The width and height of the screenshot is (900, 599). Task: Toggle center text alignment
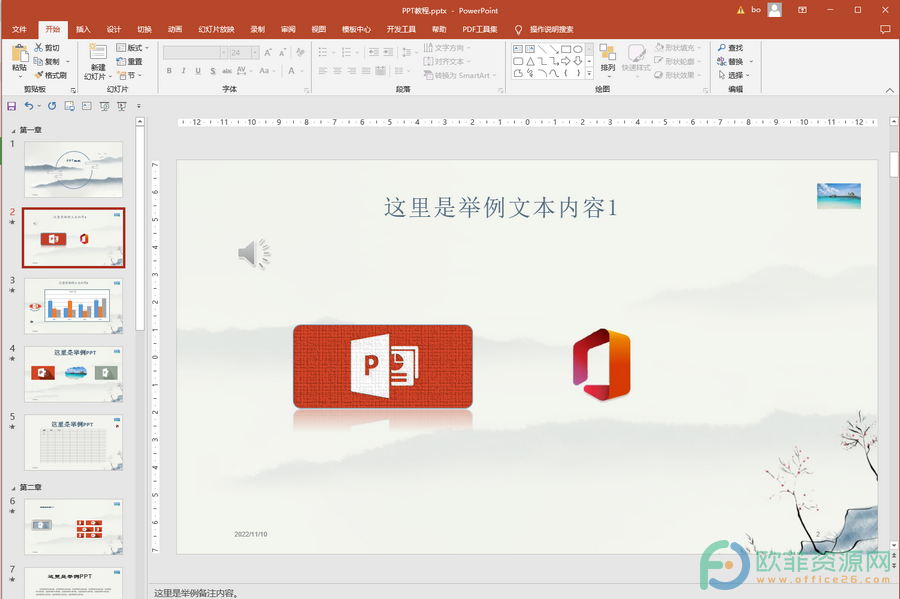coord(337,71)
